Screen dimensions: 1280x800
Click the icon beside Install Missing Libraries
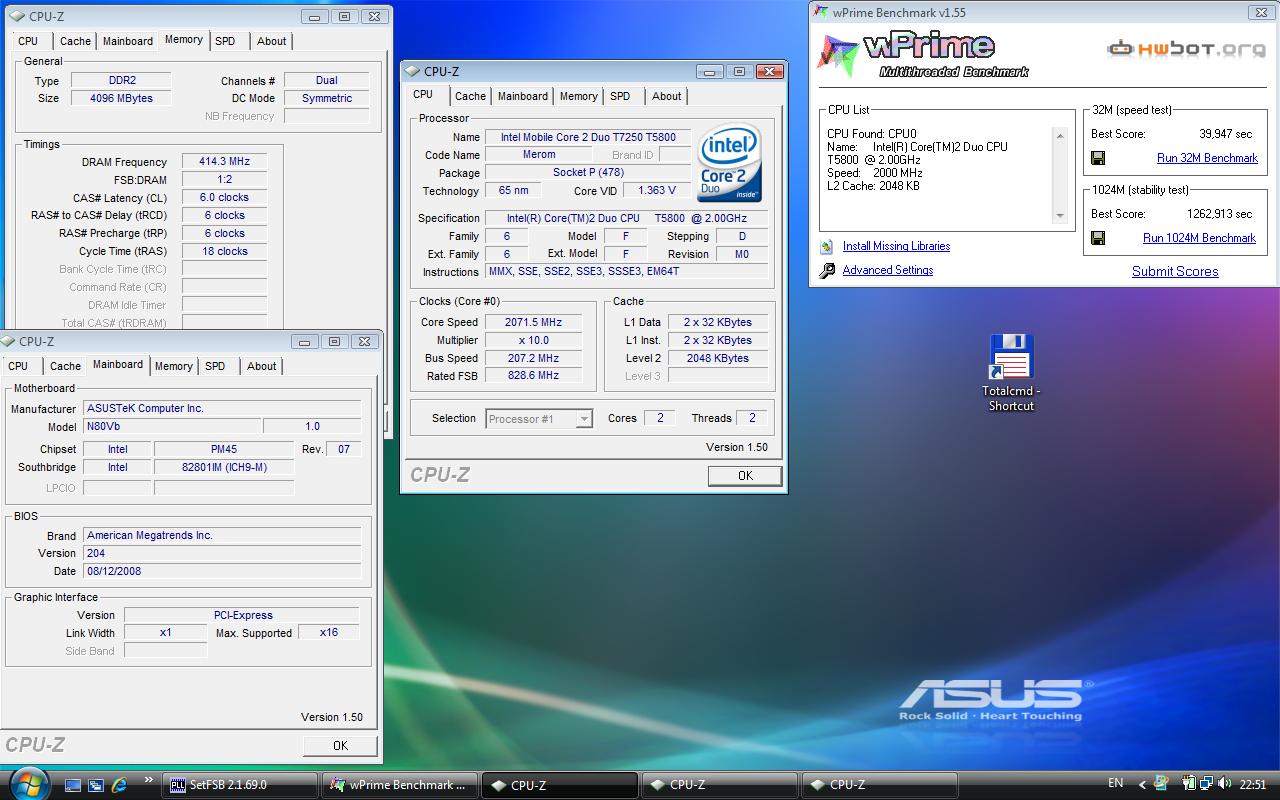tap(827, 246)
